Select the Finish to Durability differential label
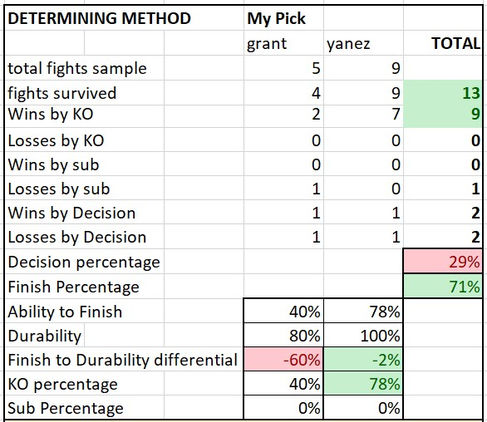Screen dimensions: 487x422 point(124,359)
